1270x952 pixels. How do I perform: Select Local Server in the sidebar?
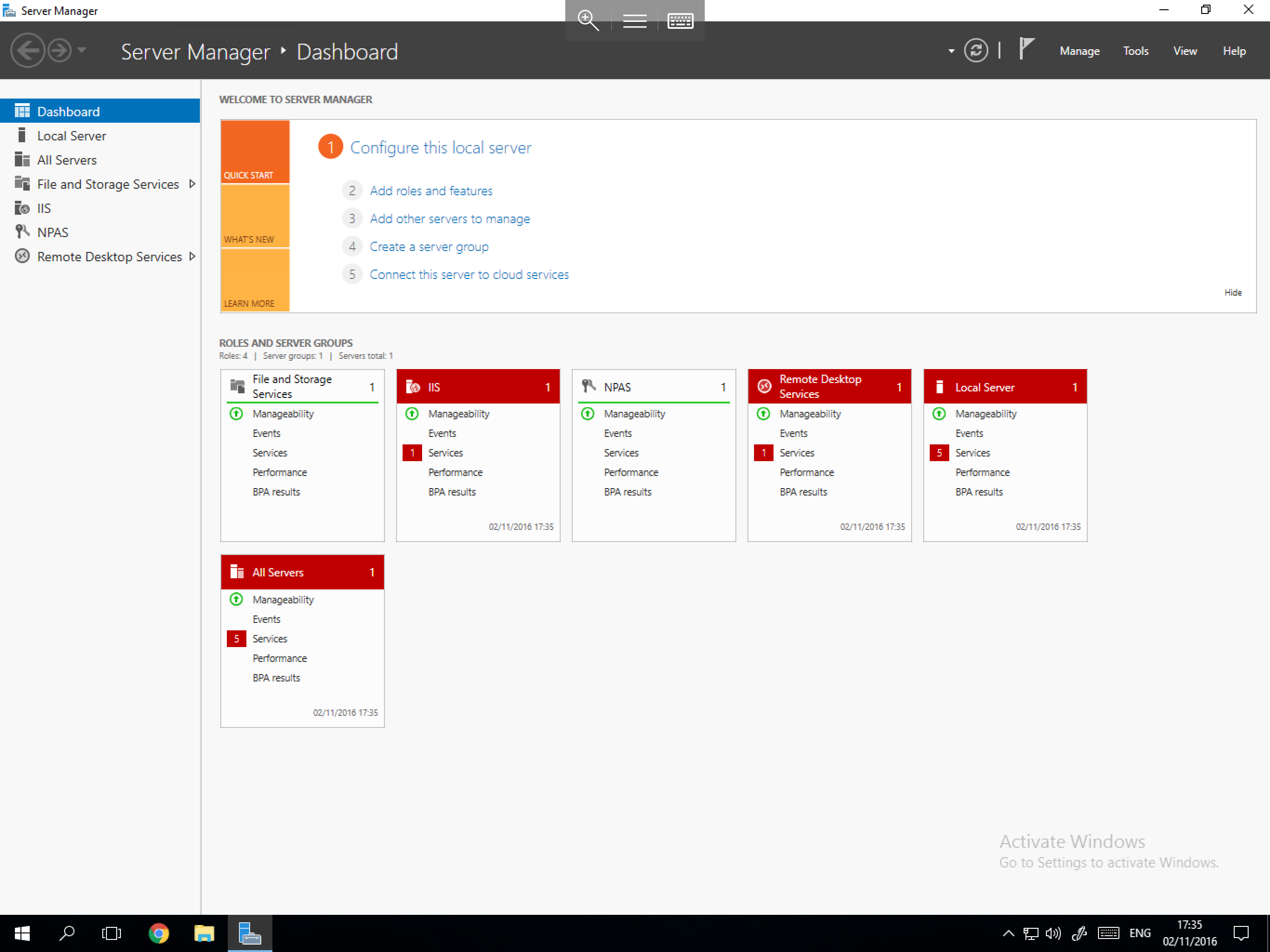click(100, 136)
